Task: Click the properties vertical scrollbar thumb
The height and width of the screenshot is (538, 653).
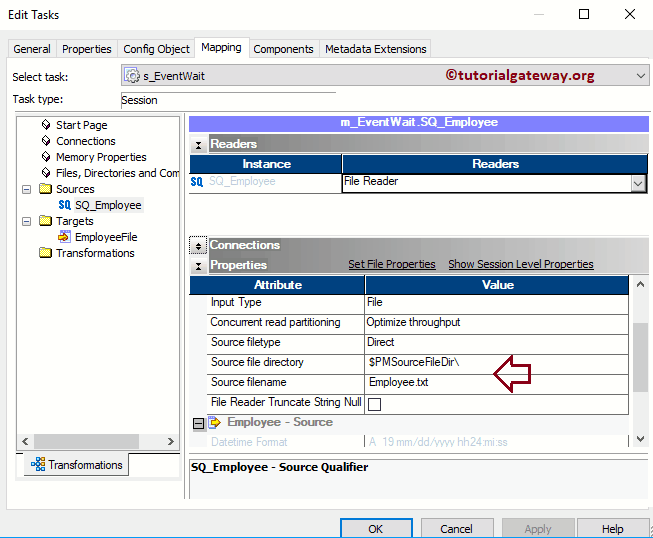Action: coord(640,357)
